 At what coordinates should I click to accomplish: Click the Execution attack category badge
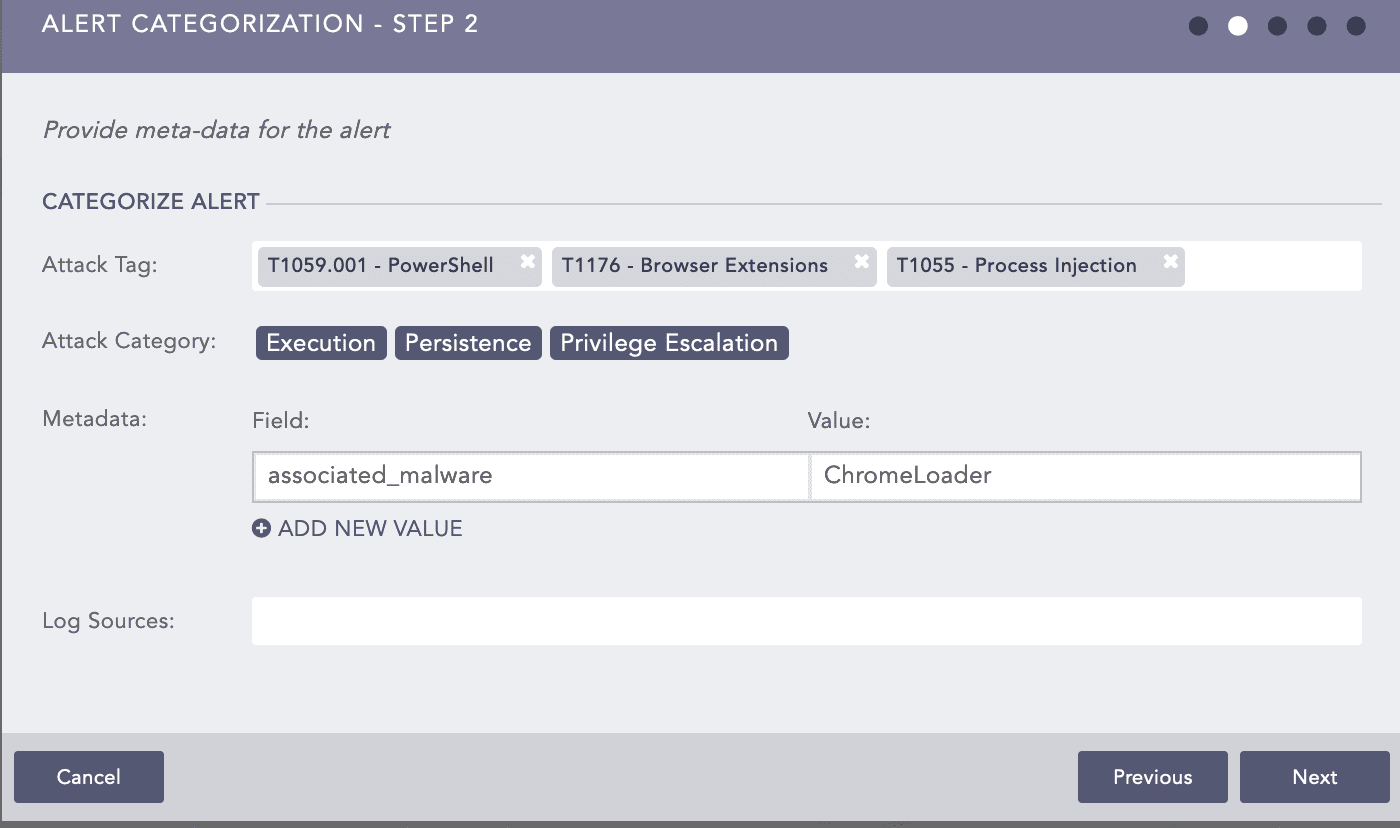pos(321,343)
